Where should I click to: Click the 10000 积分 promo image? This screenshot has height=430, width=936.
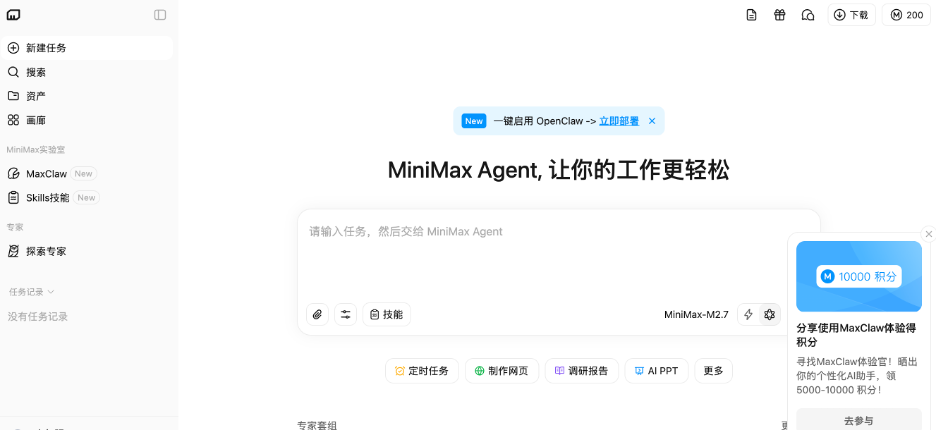pos(859,277)
